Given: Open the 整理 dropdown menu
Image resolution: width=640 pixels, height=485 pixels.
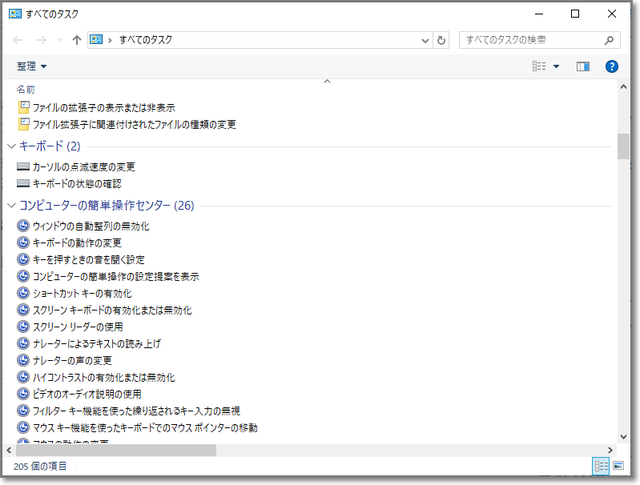Looking at the screenshot, I should [x=32, y=66].
